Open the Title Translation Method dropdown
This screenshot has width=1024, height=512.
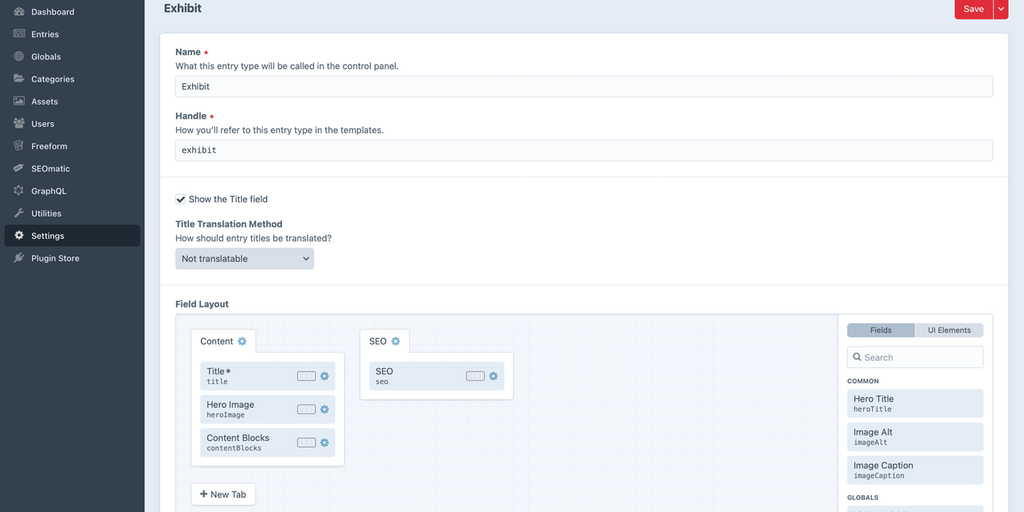(x=244, y=259)
